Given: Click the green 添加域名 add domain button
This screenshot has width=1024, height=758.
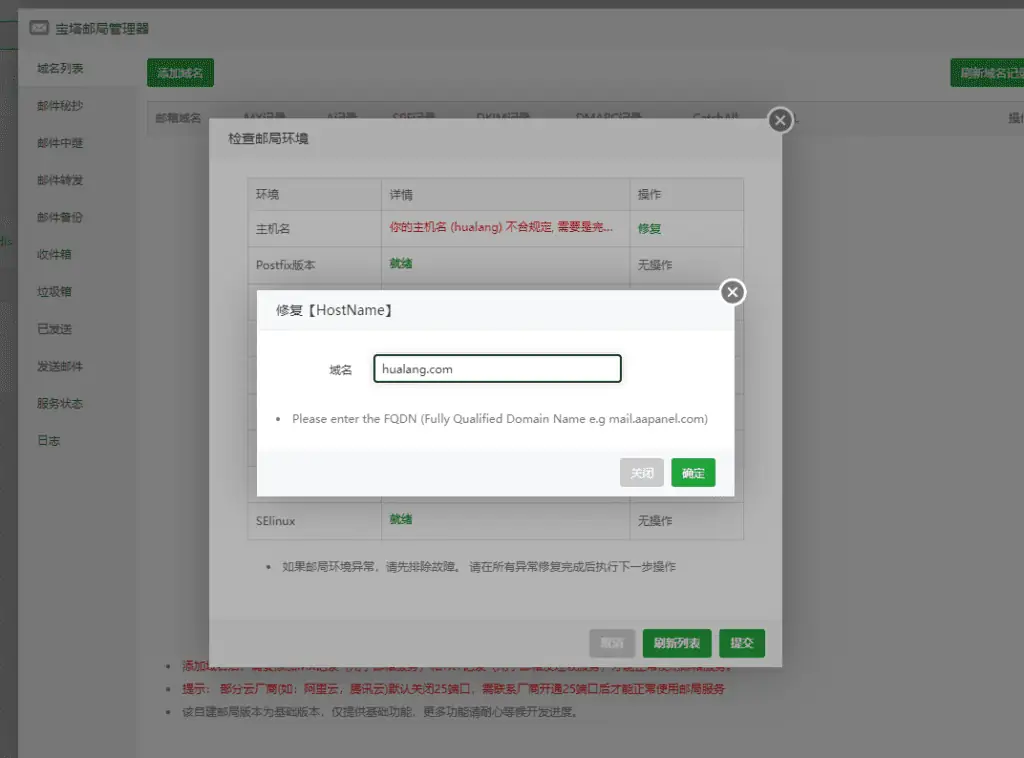Looking at the screenshot, I should [x=180, y=72].
